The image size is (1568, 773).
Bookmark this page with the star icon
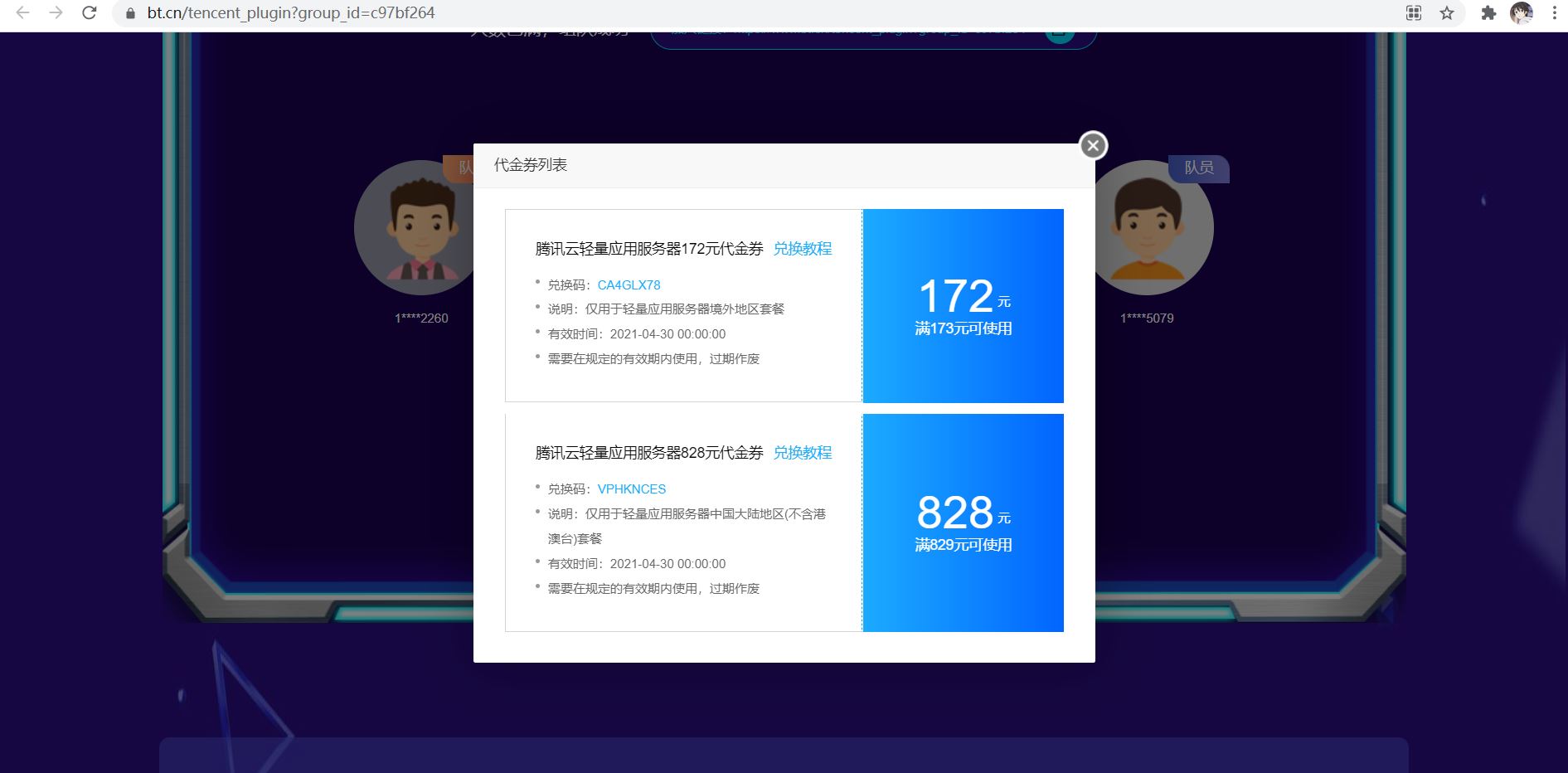(x=1447, y=13)
